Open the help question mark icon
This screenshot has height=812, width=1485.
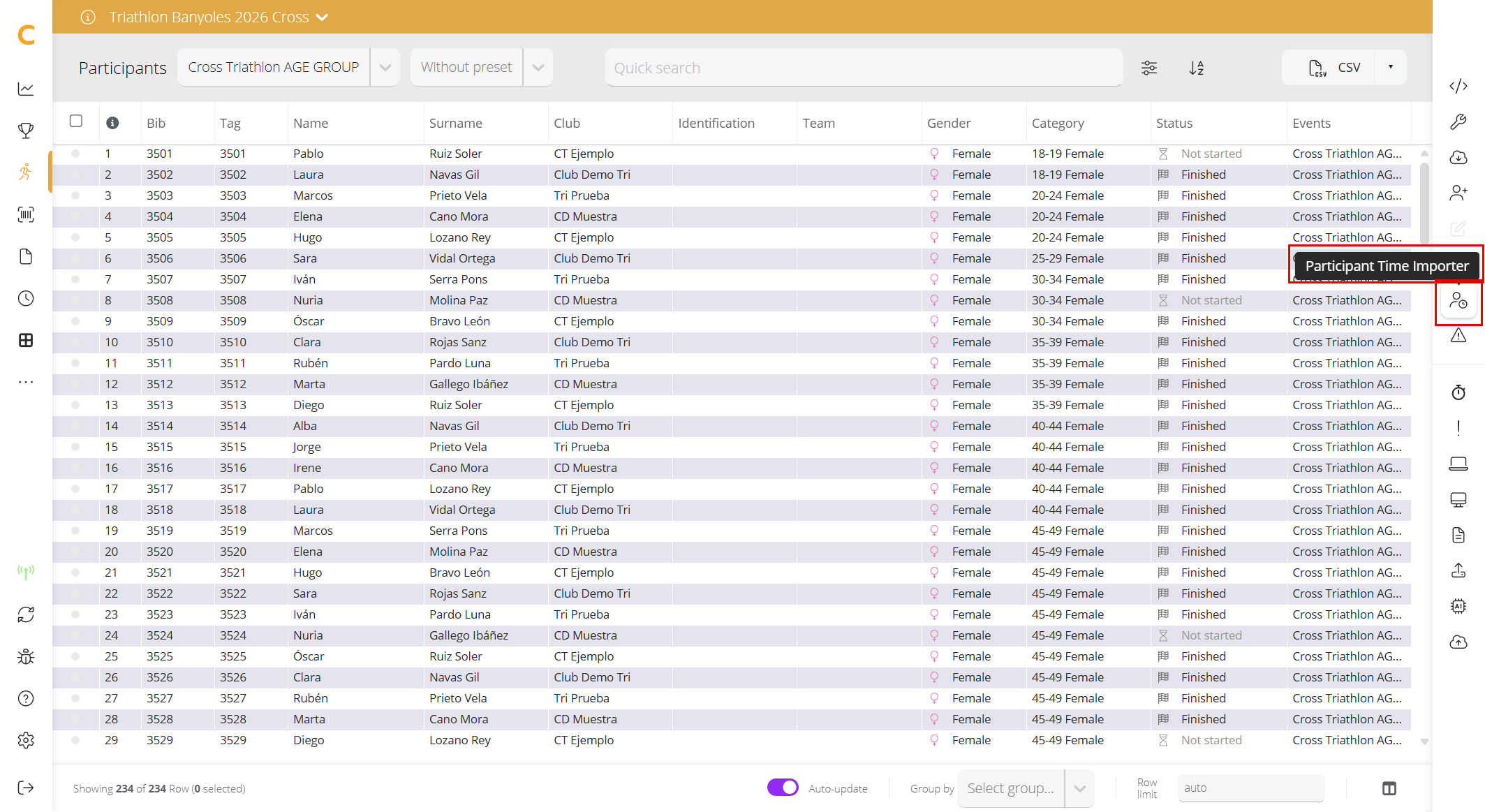tap(26, 698)
